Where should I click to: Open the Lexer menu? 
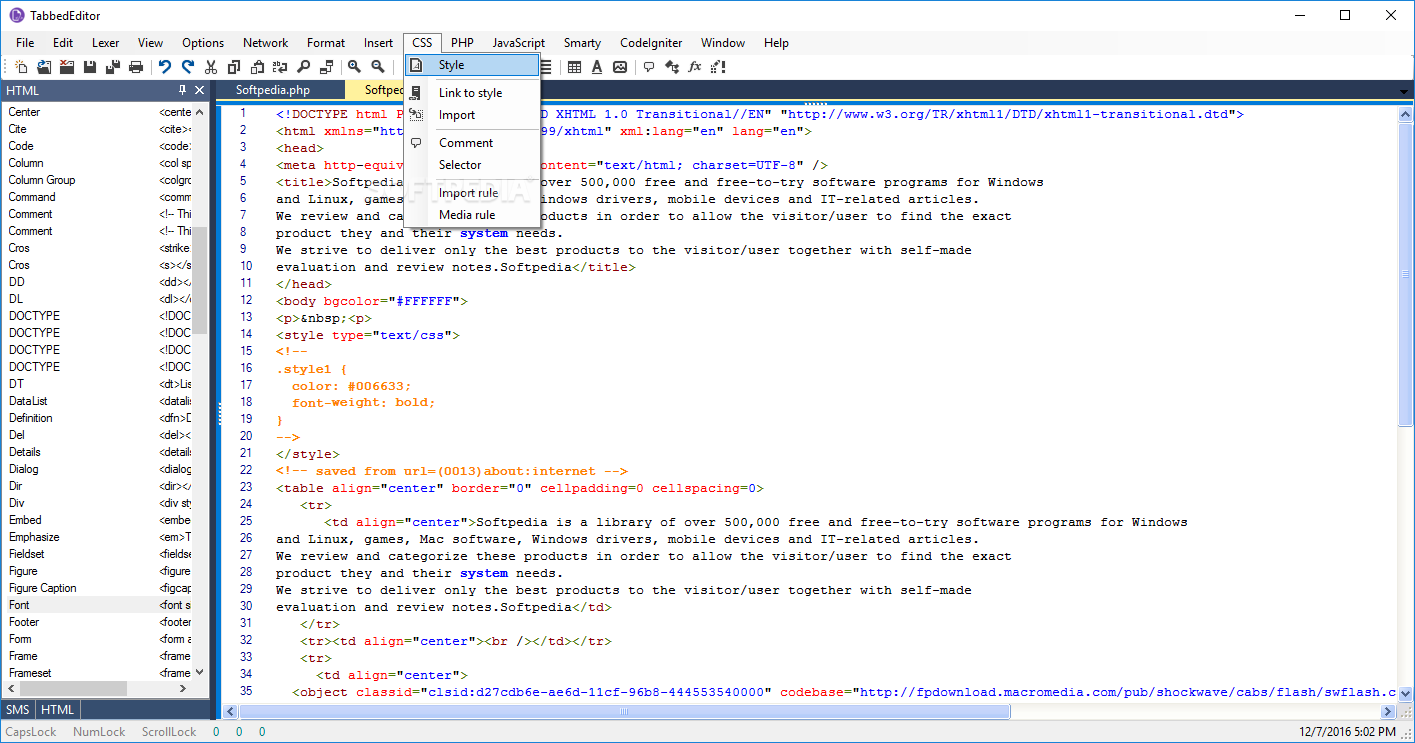(105, 43)
